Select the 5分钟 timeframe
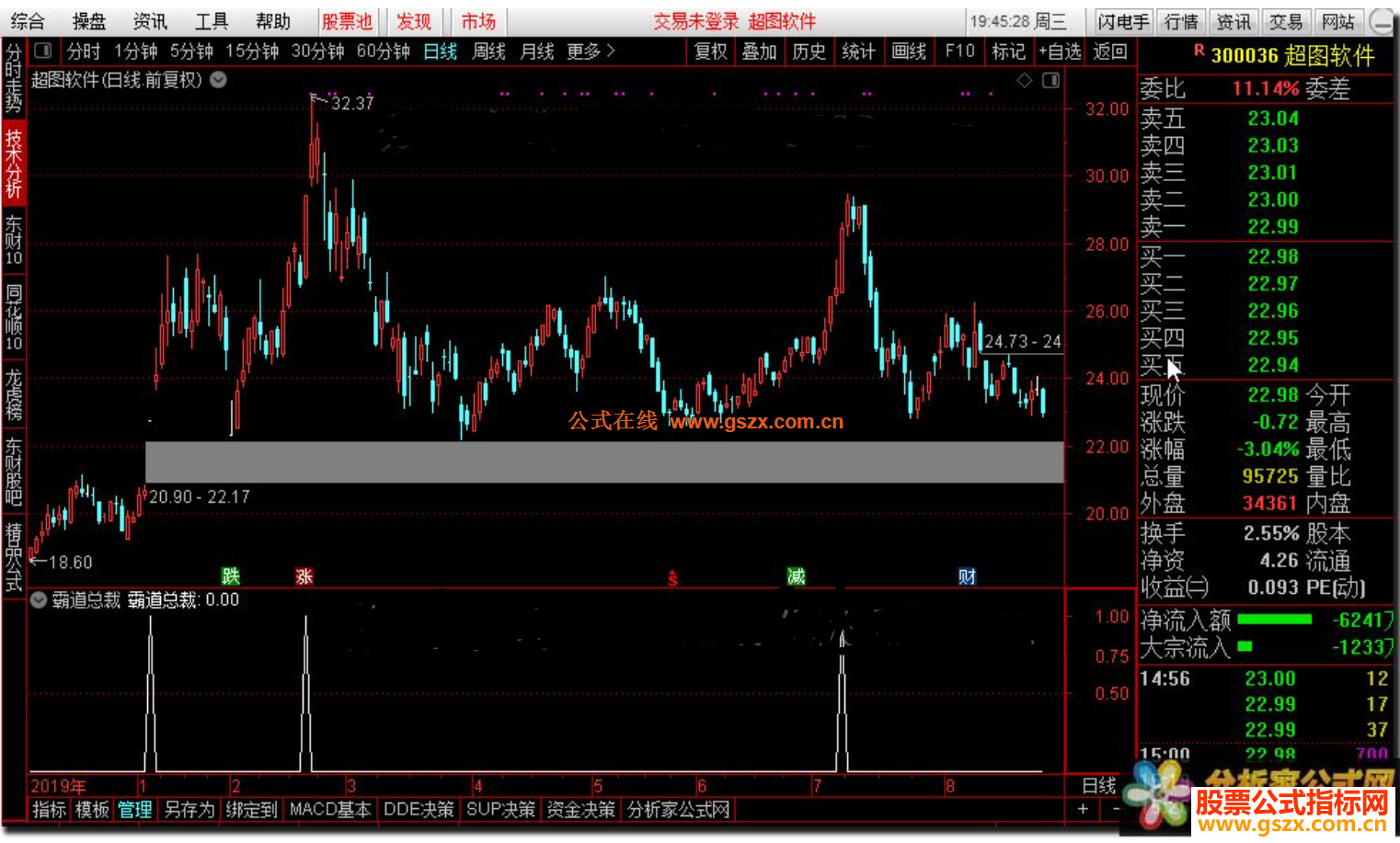The width and height of the screenshot is (1400, 843). 191,51
